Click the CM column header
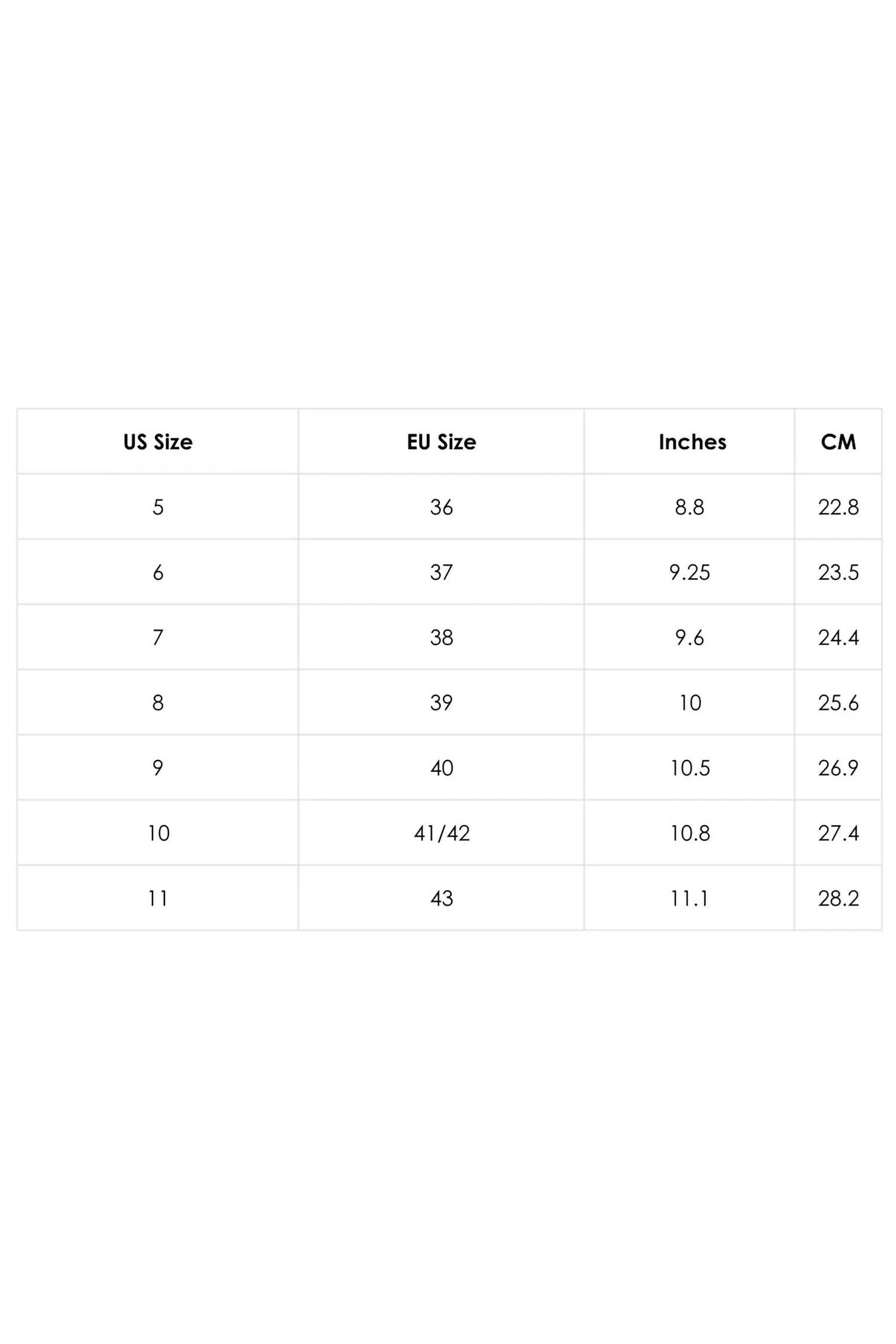896x1344 pixels. click(838, 442)
